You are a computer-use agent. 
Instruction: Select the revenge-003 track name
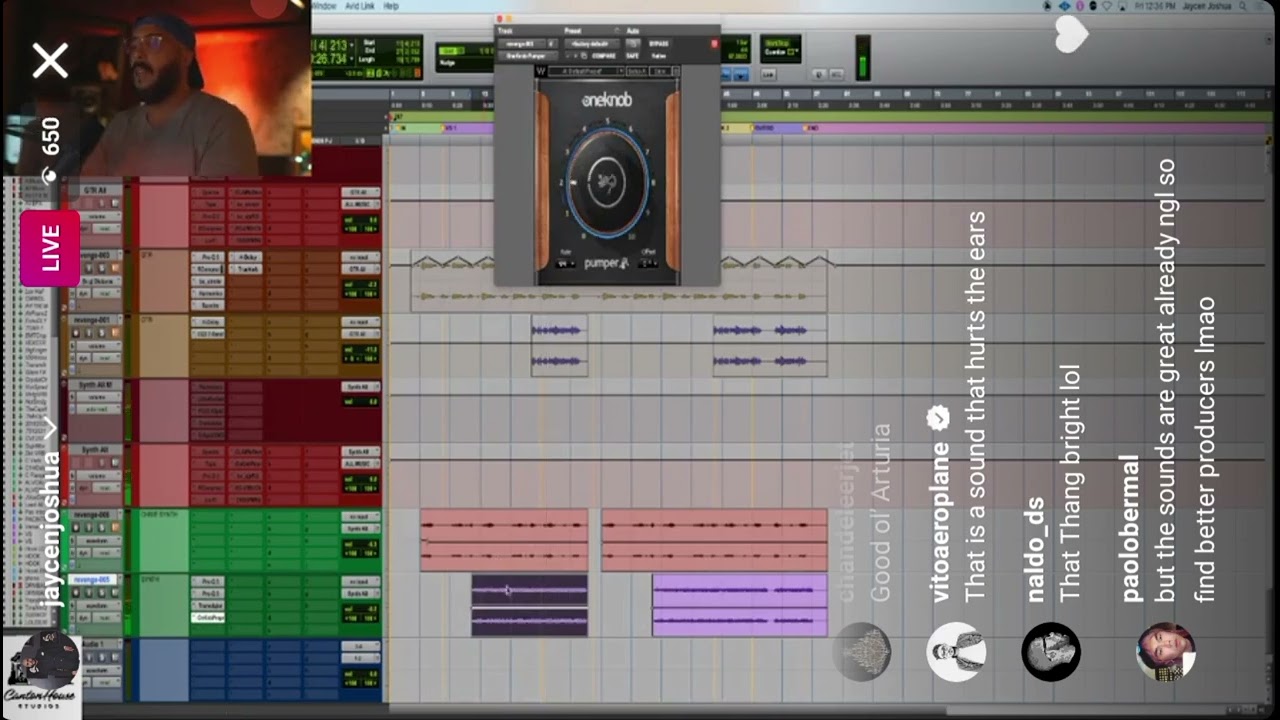[98, 255]
